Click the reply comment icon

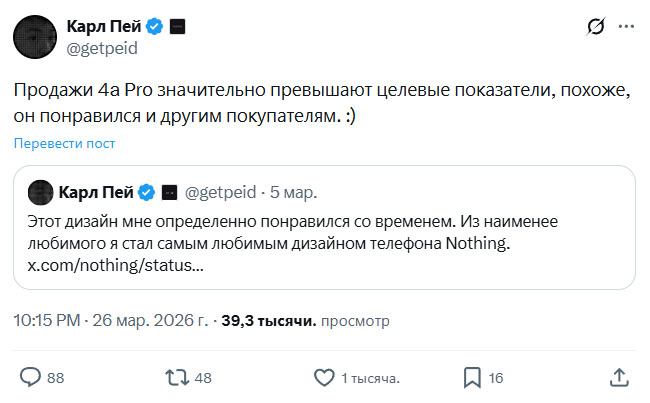tap(31, 378)
